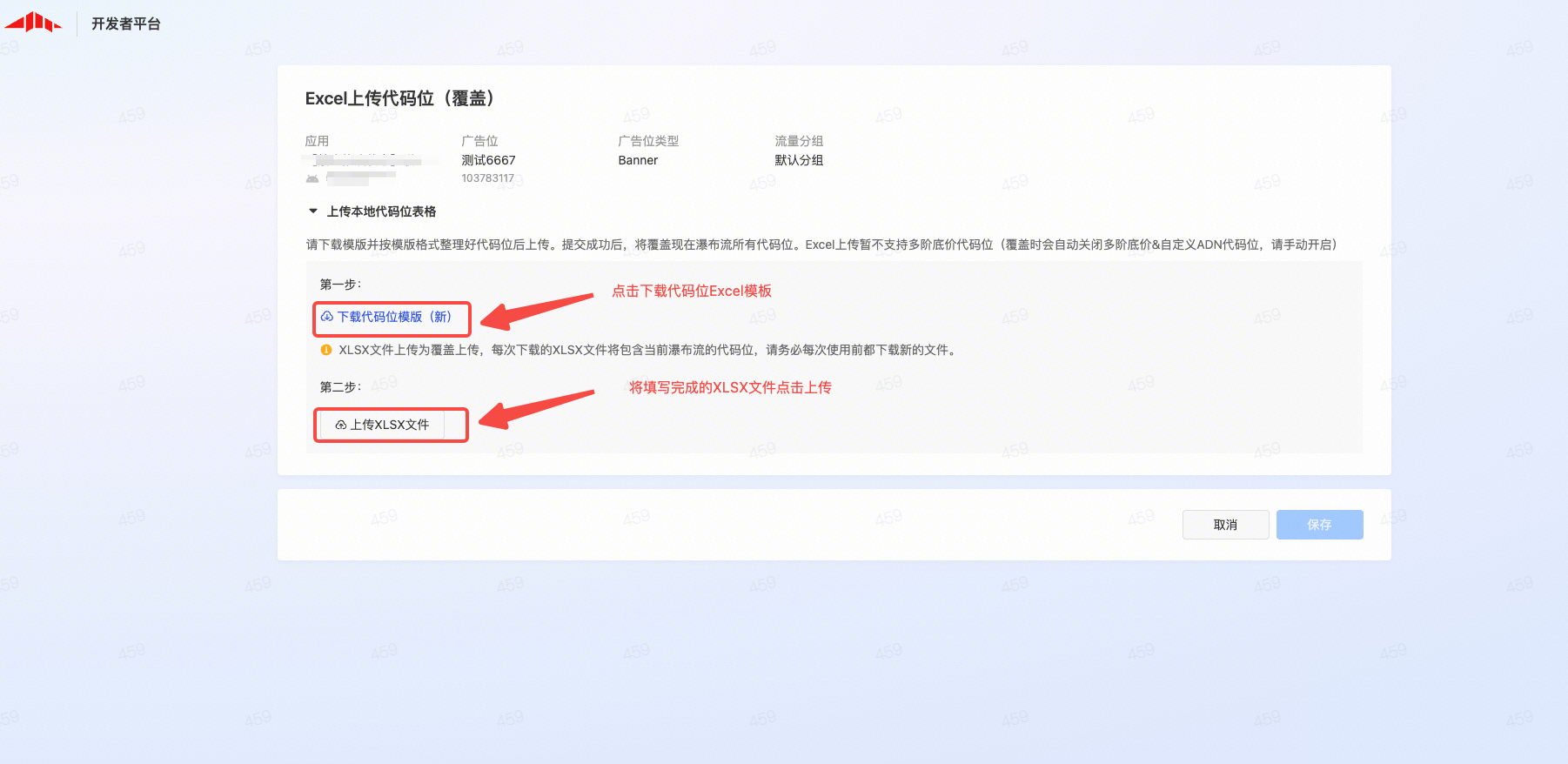Click the blurred application name under 应用

(x=367, y=161)
